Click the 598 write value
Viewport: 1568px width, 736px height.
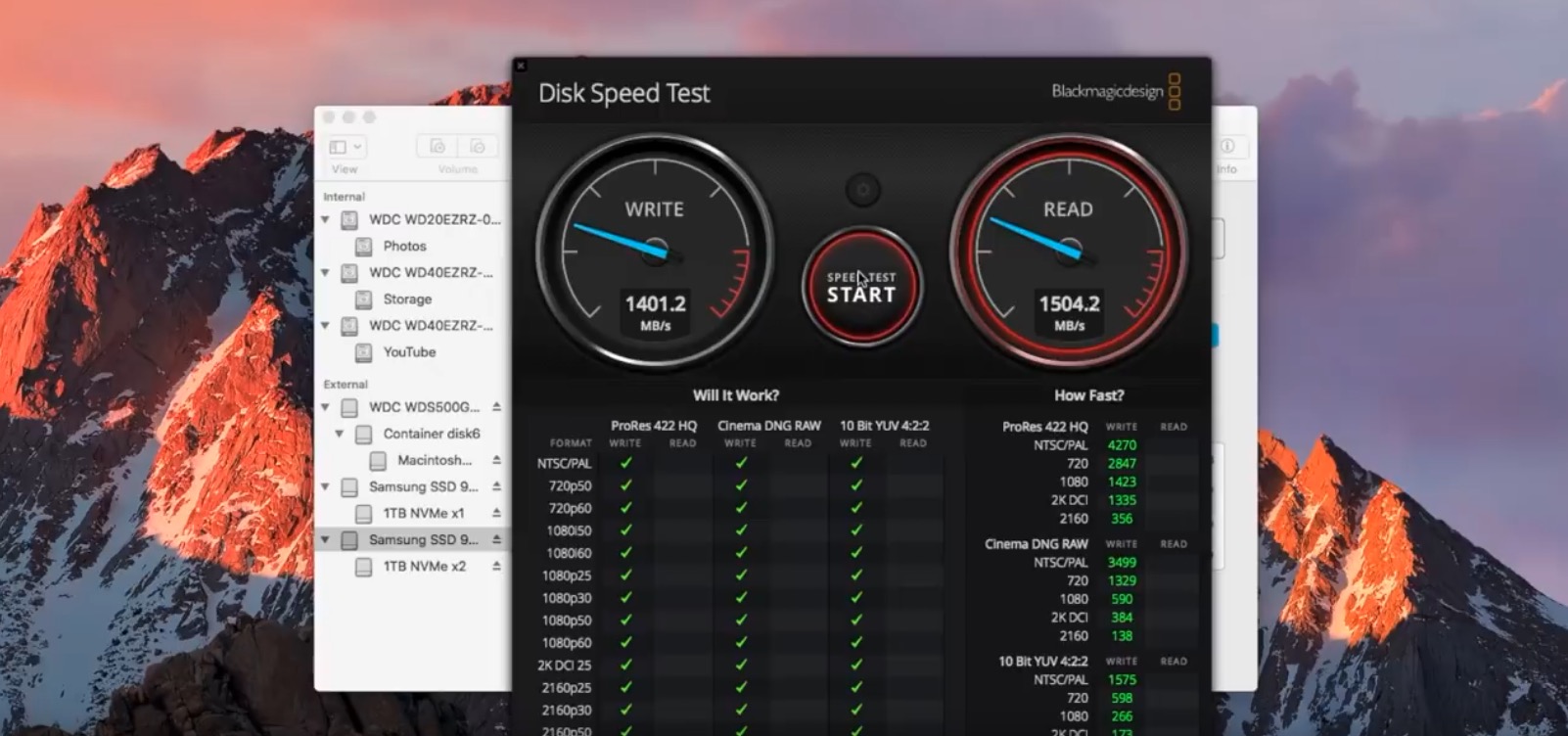coord(1122,698)
